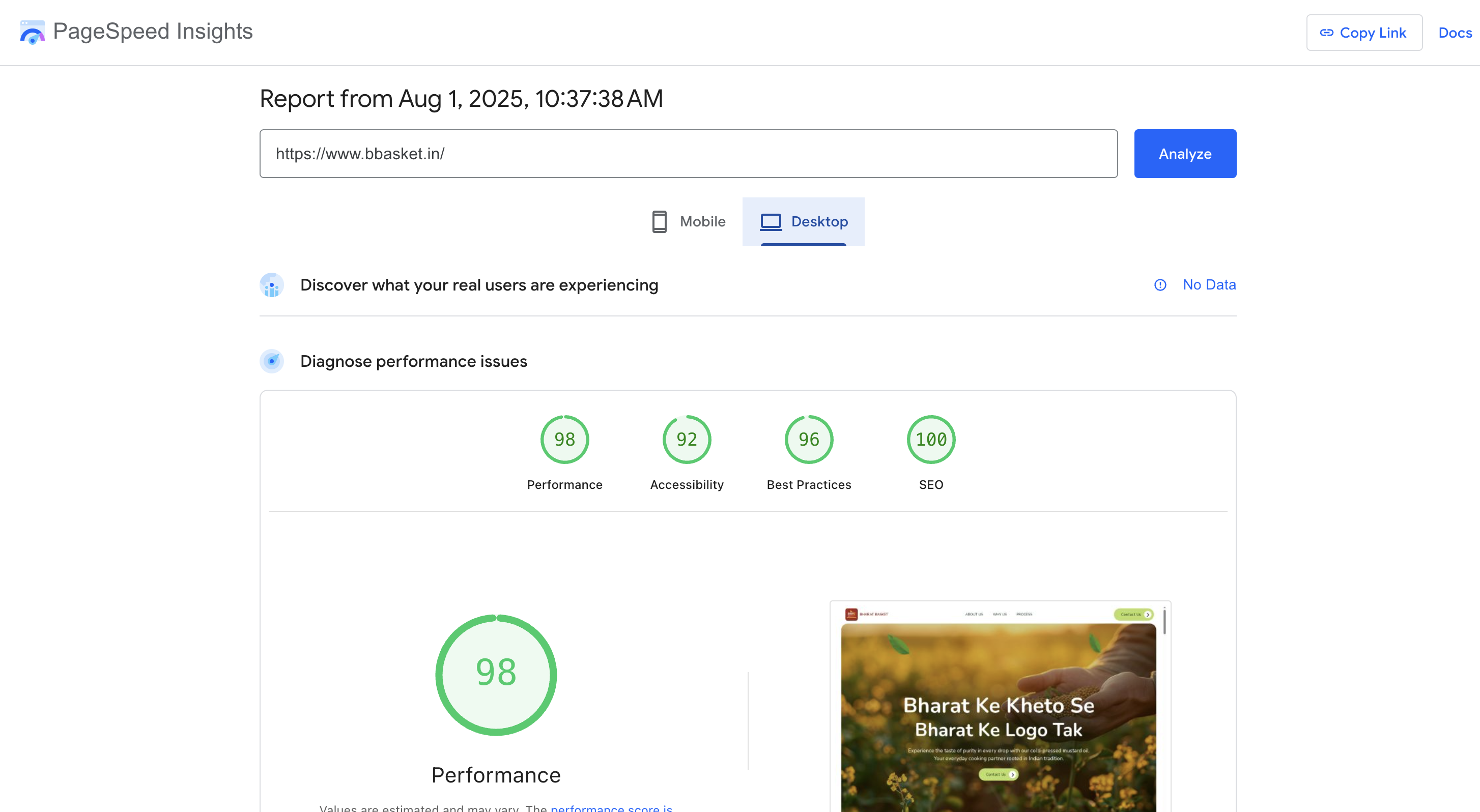Click the PageSpeed Insights logo icon
Image resolution: width=1480 pixels, height=812 pixels.
[32, 32]
